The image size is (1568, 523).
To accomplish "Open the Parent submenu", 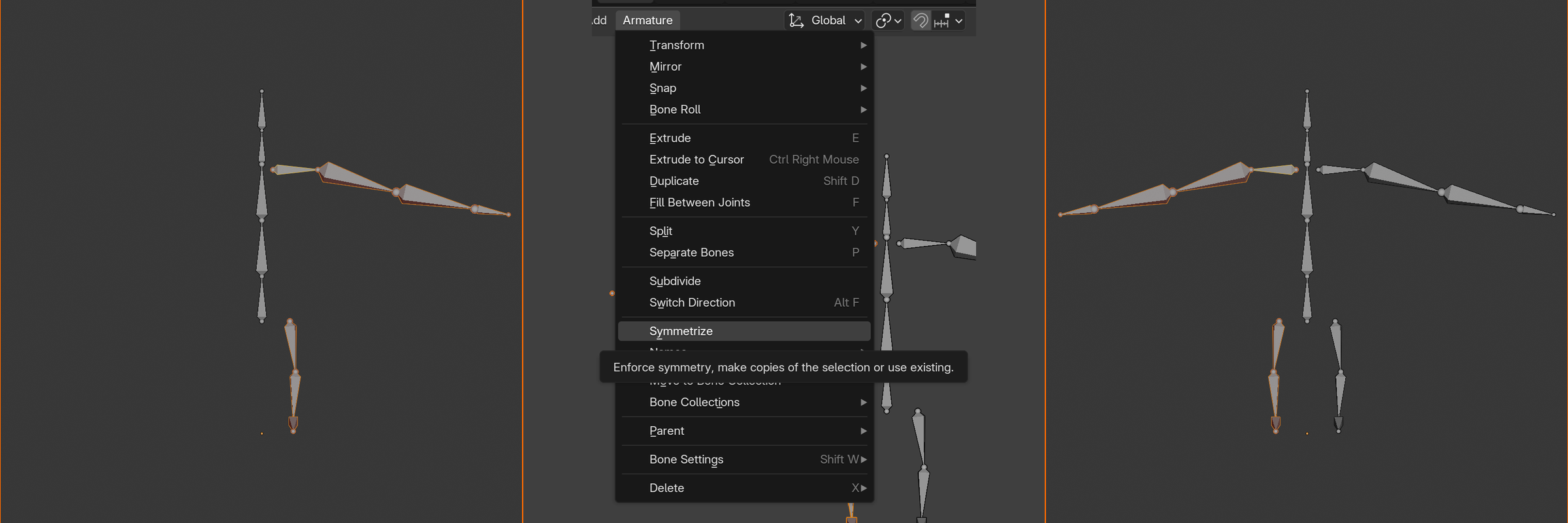I will coord(744,431).
